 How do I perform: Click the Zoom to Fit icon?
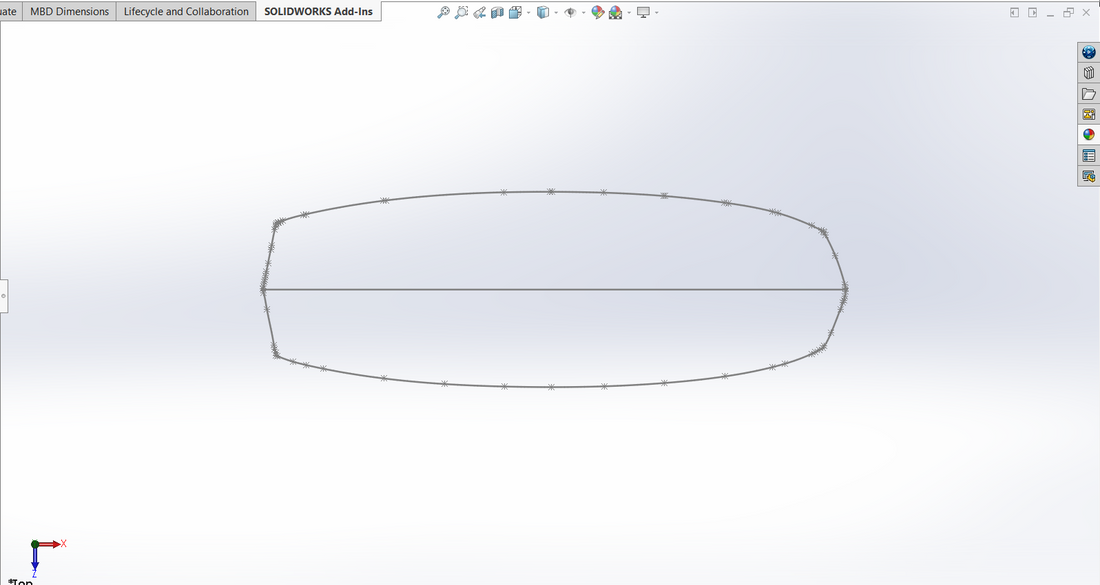click(x=443, y=12)
